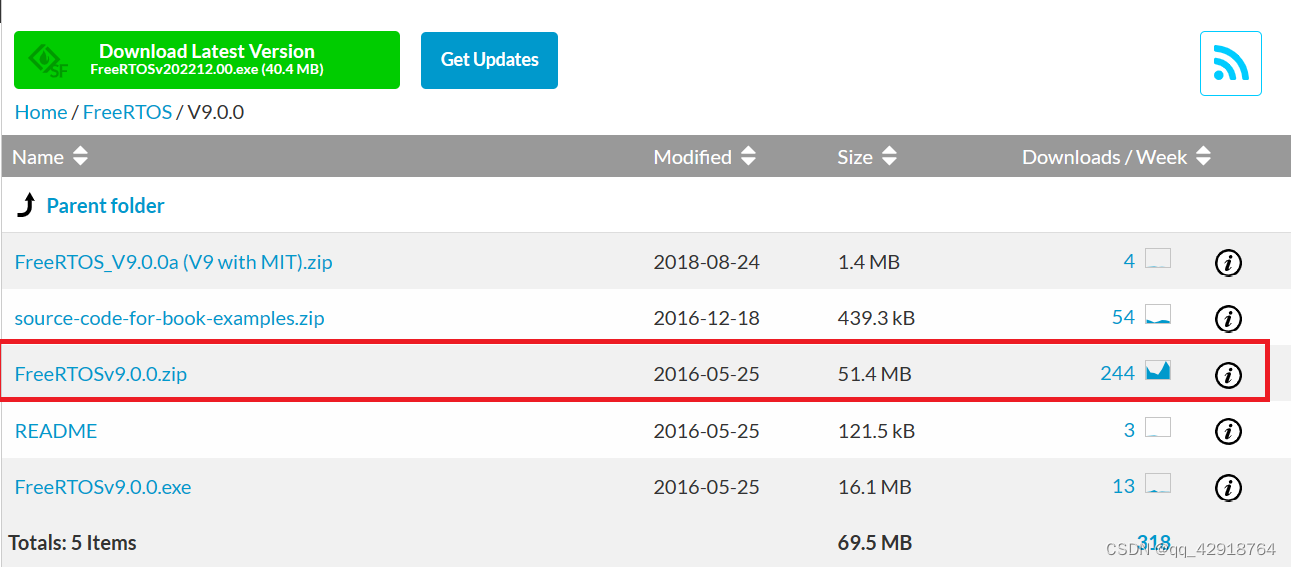
Task: Download FreeRTOSv9.0.0.zip file
Action: coord(100,375)
